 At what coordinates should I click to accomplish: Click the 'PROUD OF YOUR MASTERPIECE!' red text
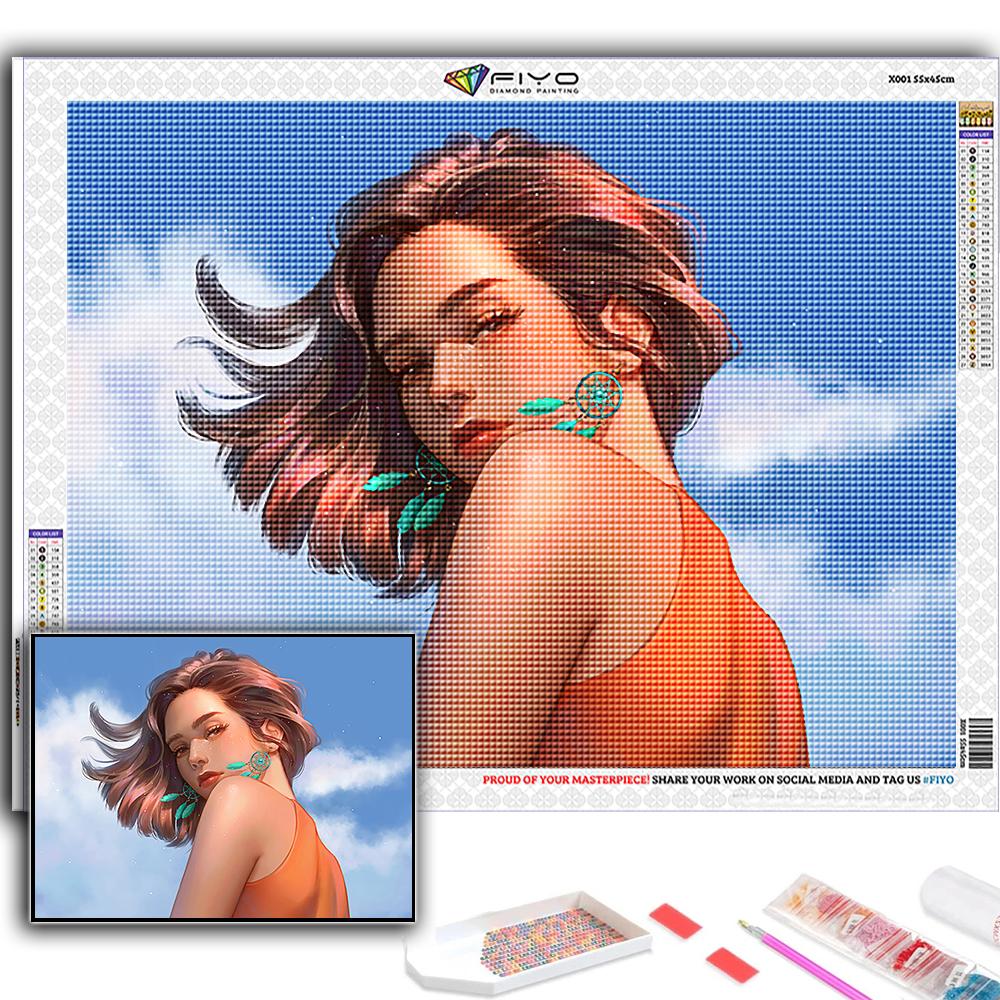(565, 779)
